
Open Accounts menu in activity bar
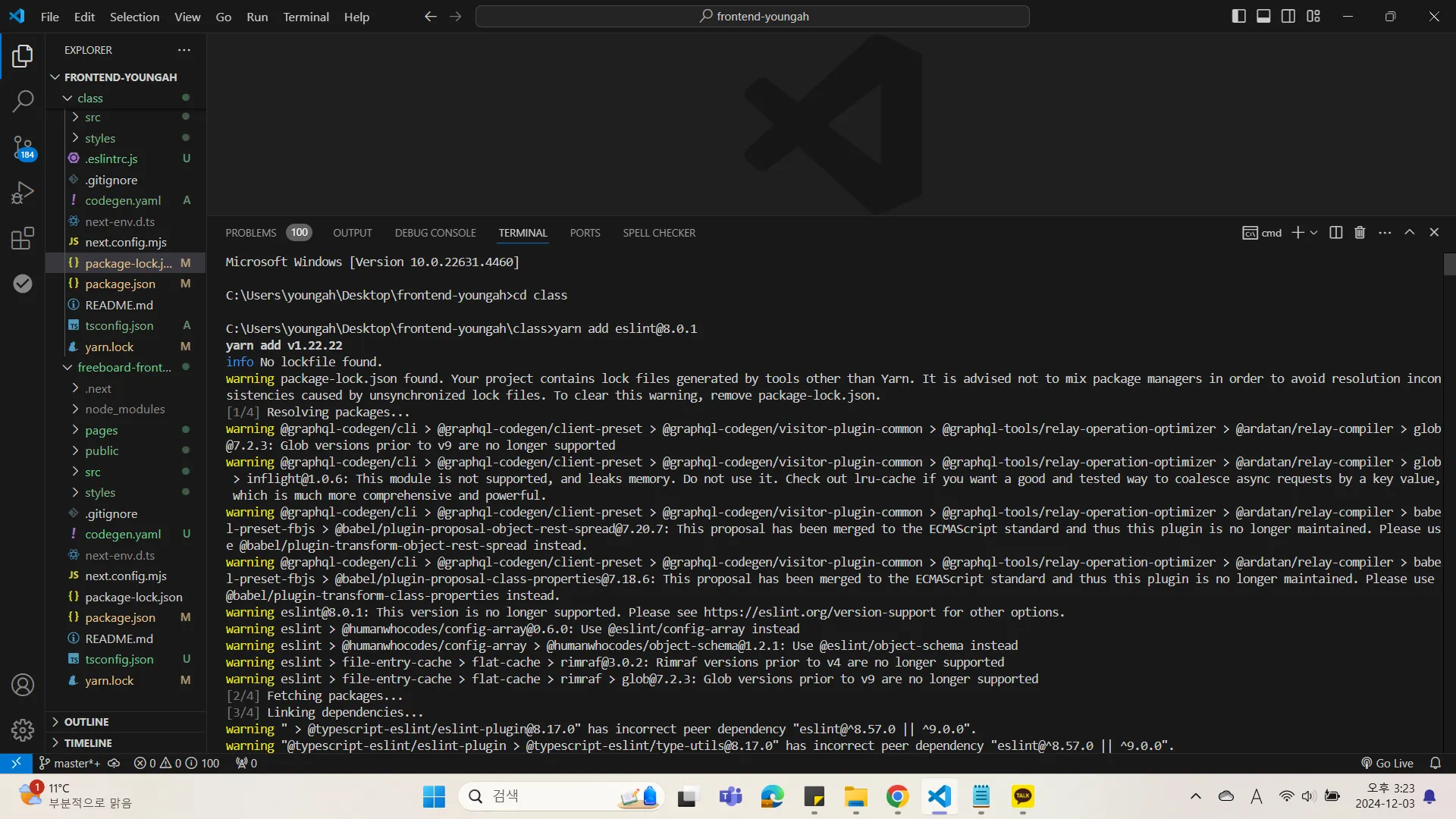tap(23, 685)
